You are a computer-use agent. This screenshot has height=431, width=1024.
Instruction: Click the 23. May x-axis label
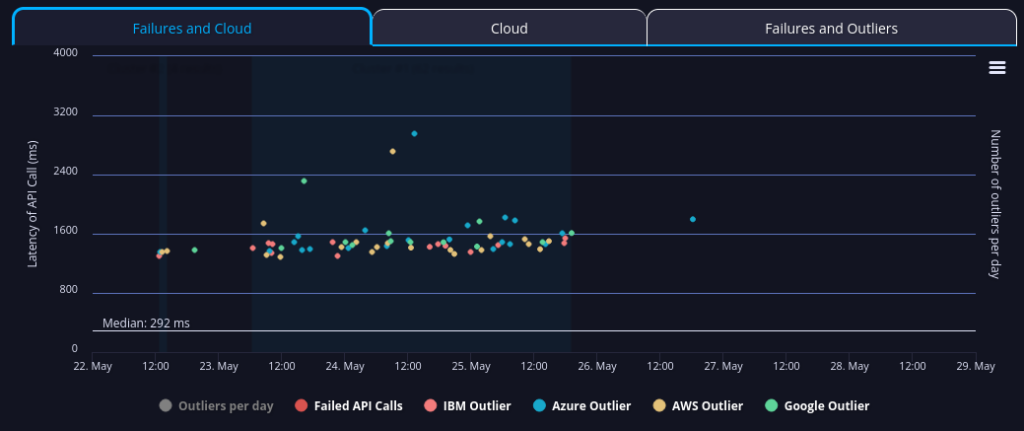[x=219, y=366]
